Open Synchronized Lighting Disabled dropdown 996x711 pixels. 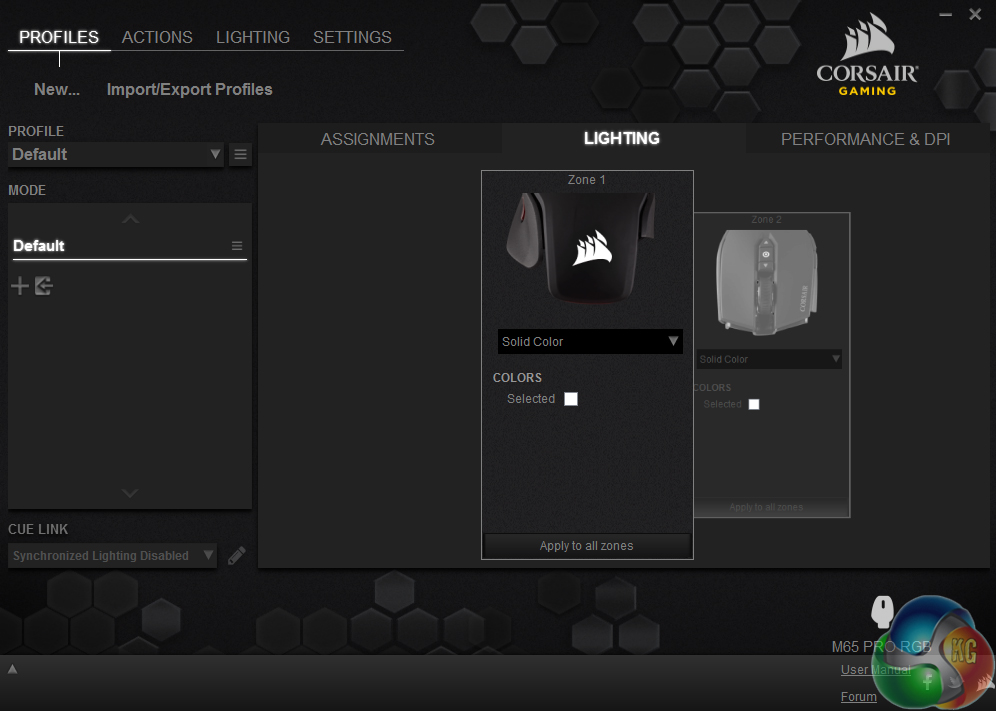tap(112, 556)
